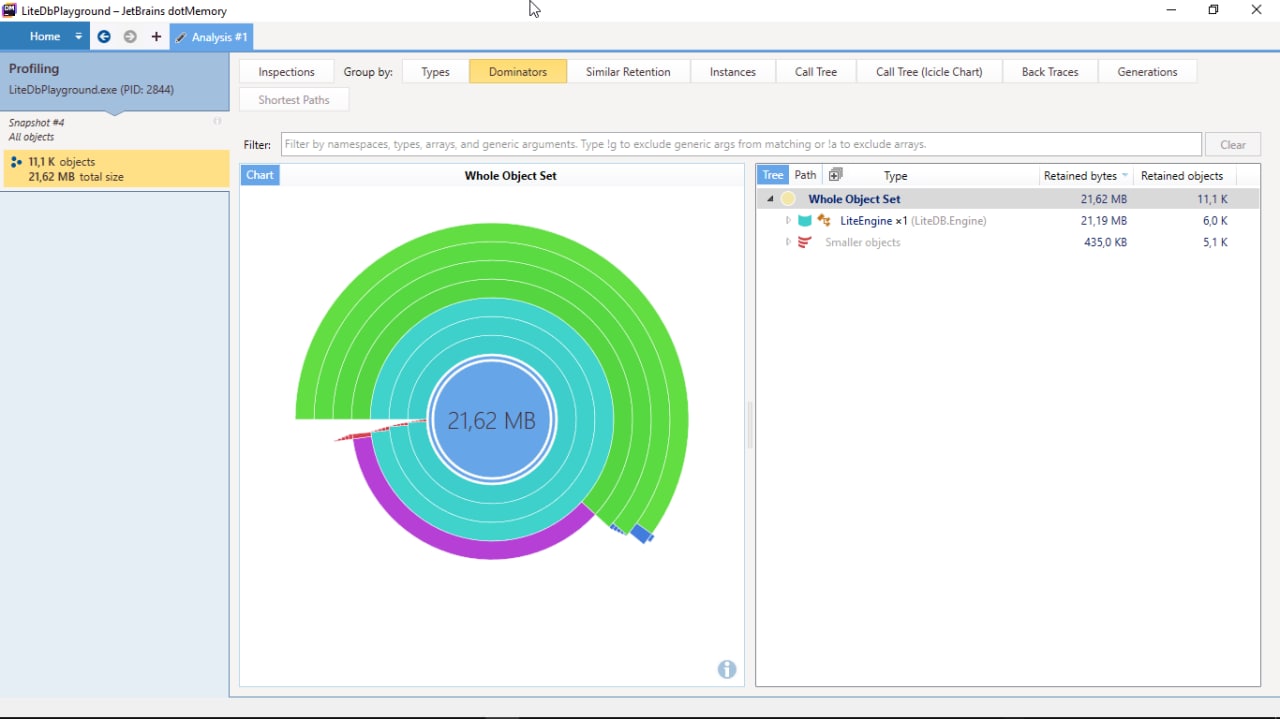Image resolution: width=1280 pixels, height=719 pixels.
Task: Click the 6,0 K retained objects cell
Action: click(1216, 221)
